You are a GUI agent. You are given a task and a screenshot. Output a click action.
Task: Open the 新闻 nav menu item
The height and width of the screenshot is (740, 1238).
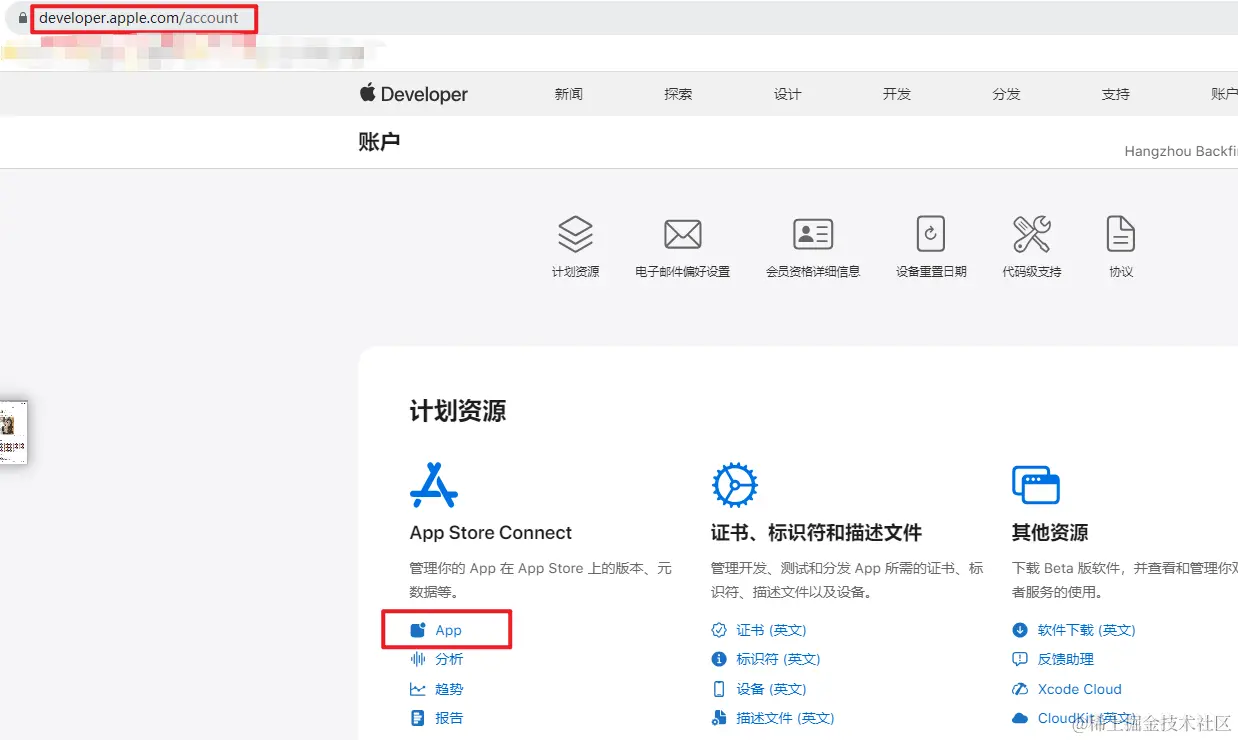(x=569, y=94)
